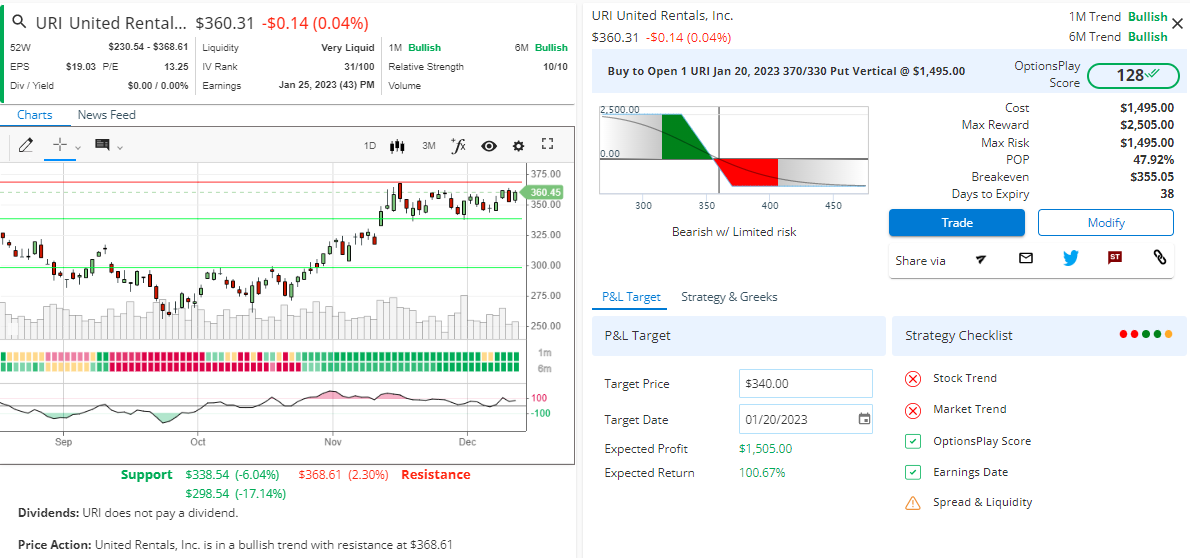
Task: Click the Strategy Checklist colored dots
Action: [x=1146, y=334]
